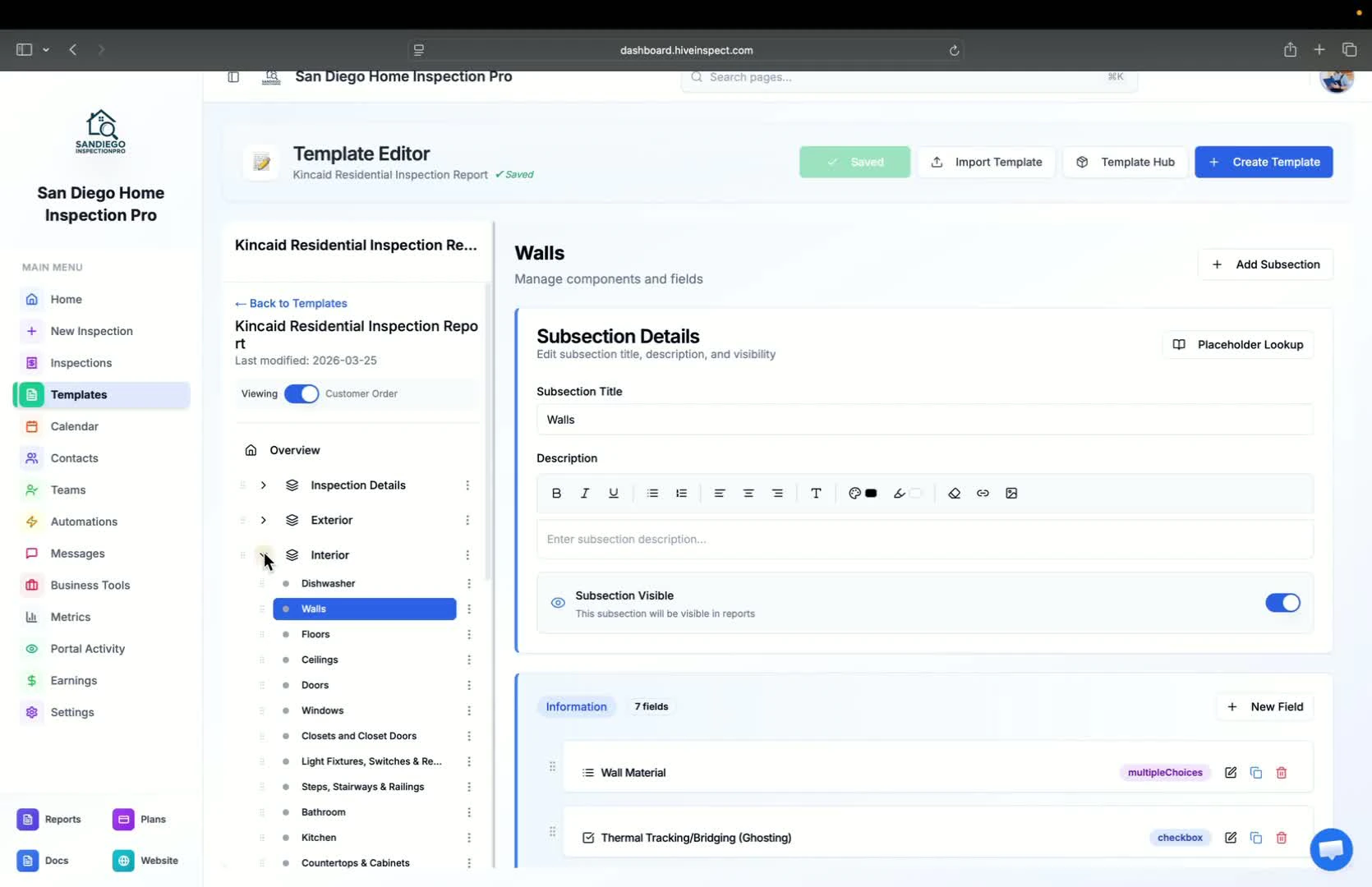Click Create Template button
Screen dimensions: 1372x887
click(x=1264, y=163)
